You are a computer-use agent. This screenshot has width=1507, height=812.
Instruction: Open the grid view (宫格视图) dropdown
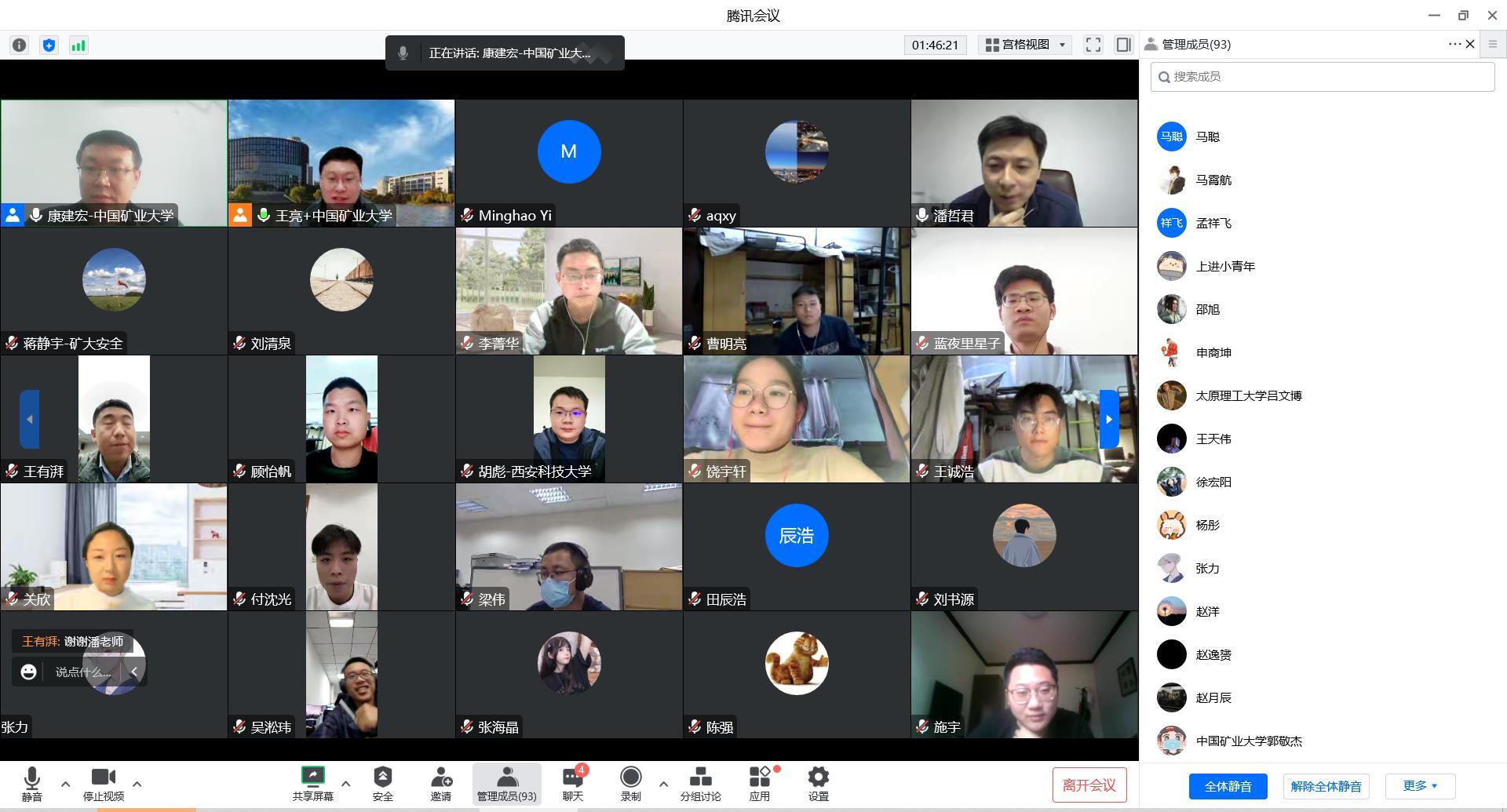[x=1026, y=45]
